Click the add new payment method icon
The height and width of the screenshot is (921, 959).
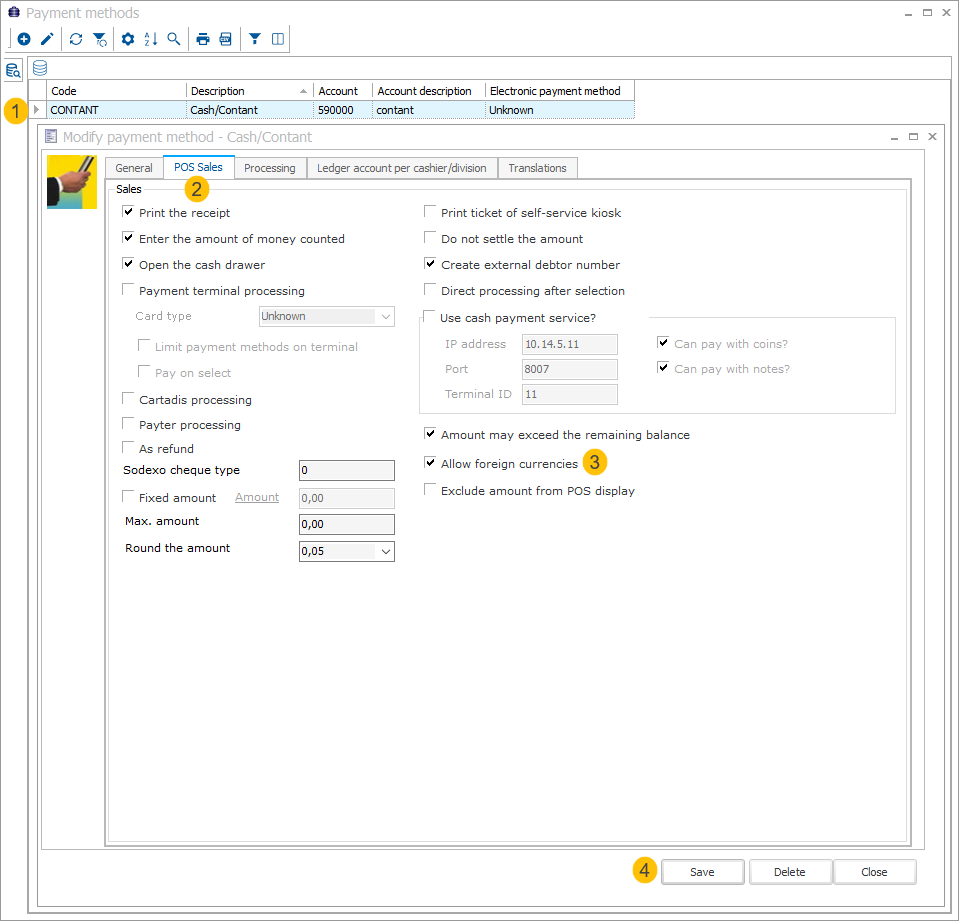click(x=24, y=39)
